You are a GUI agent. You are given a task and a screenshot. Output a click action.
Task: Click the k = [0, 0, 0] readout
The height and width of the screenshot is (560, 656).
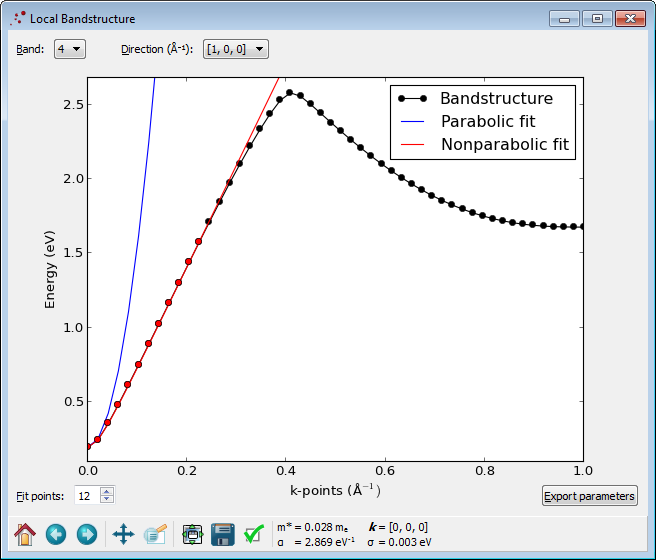pyautogui.click(x=398, y=527)
